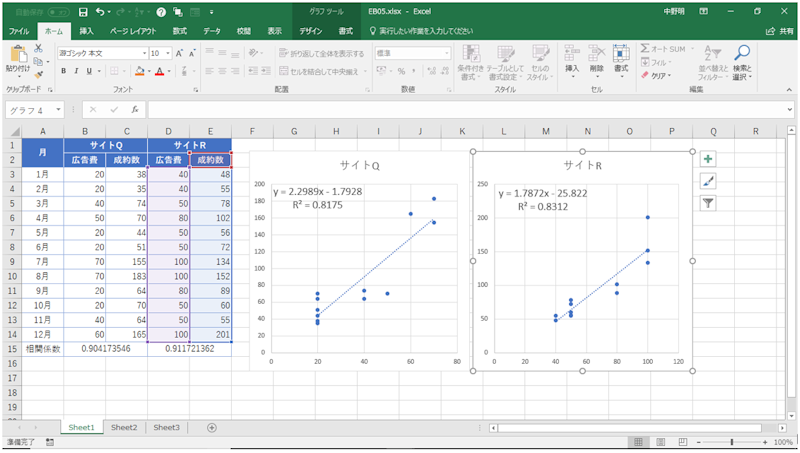Open the Name Box dropdown arrow
800x453 pixels.
tap(59, 110)
